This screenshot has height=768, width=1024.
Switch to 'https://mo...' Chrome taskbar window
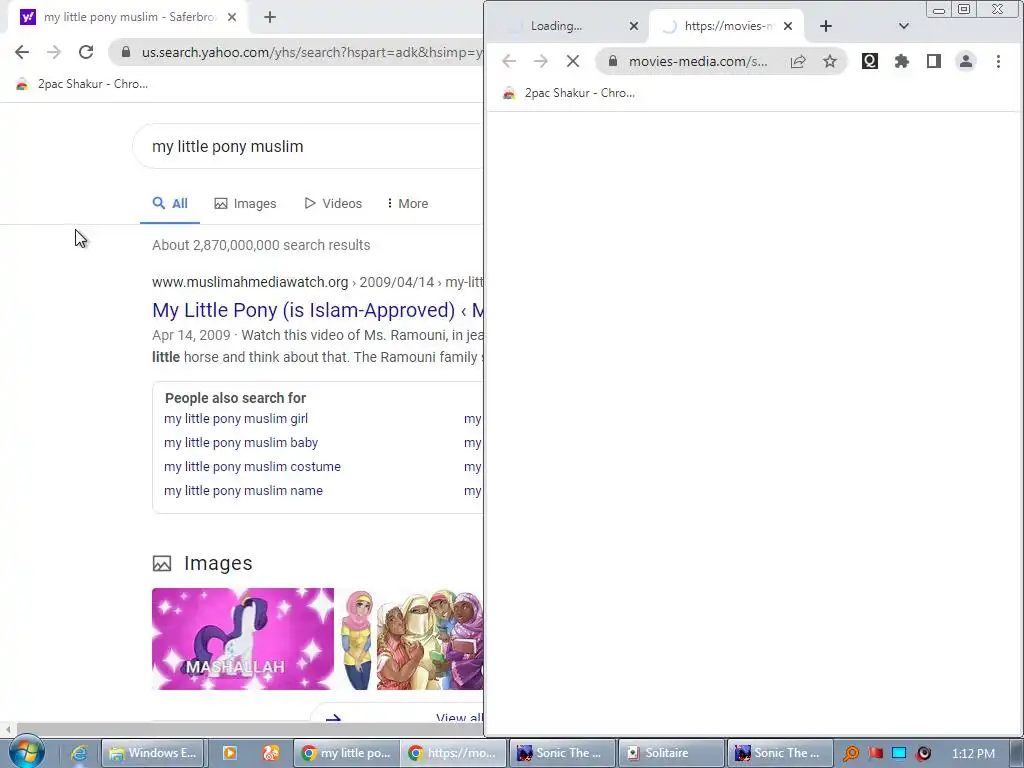pyautogui.click(x=453, y=754)
